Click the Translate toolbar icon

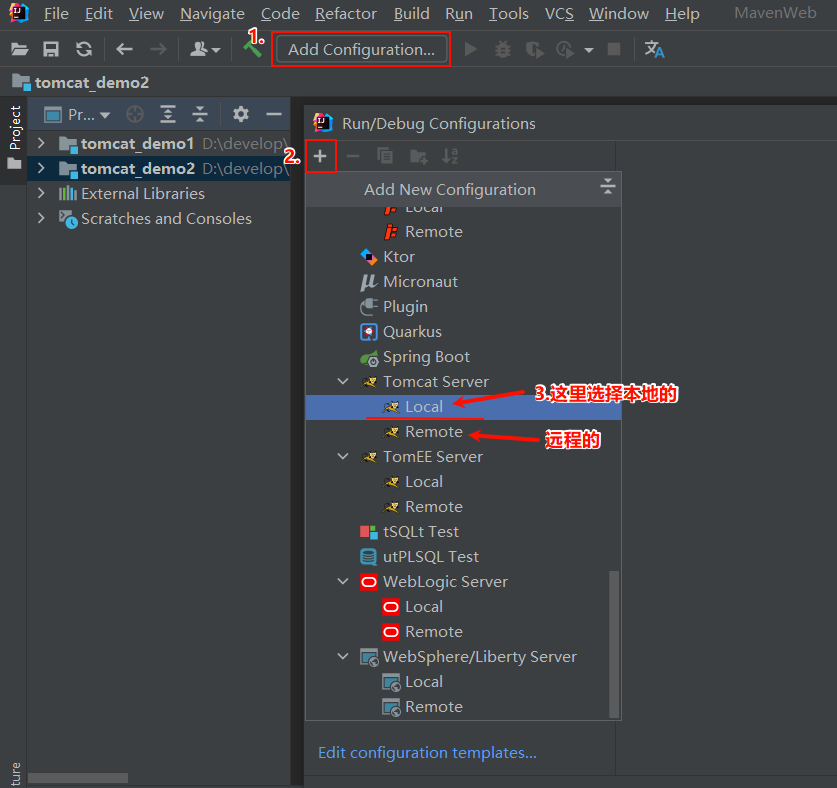pos(654,50)
